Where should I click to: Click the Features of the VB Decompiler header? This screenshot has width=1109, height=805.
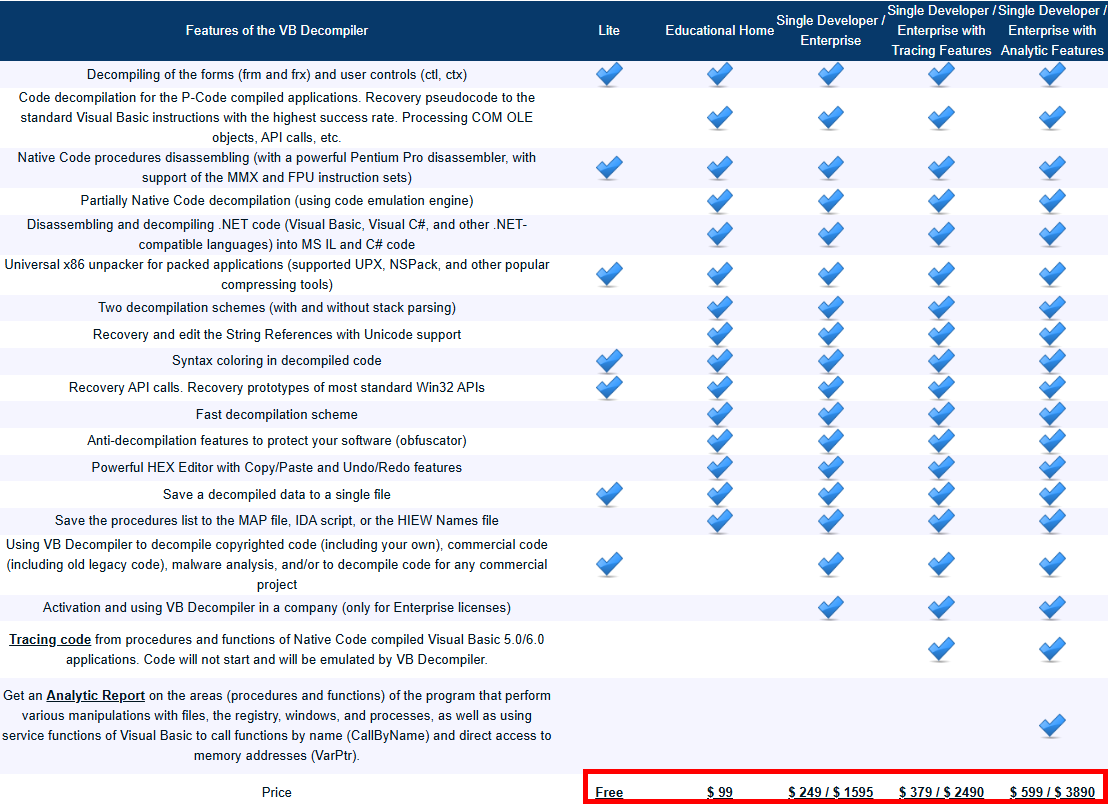[277, 30]
